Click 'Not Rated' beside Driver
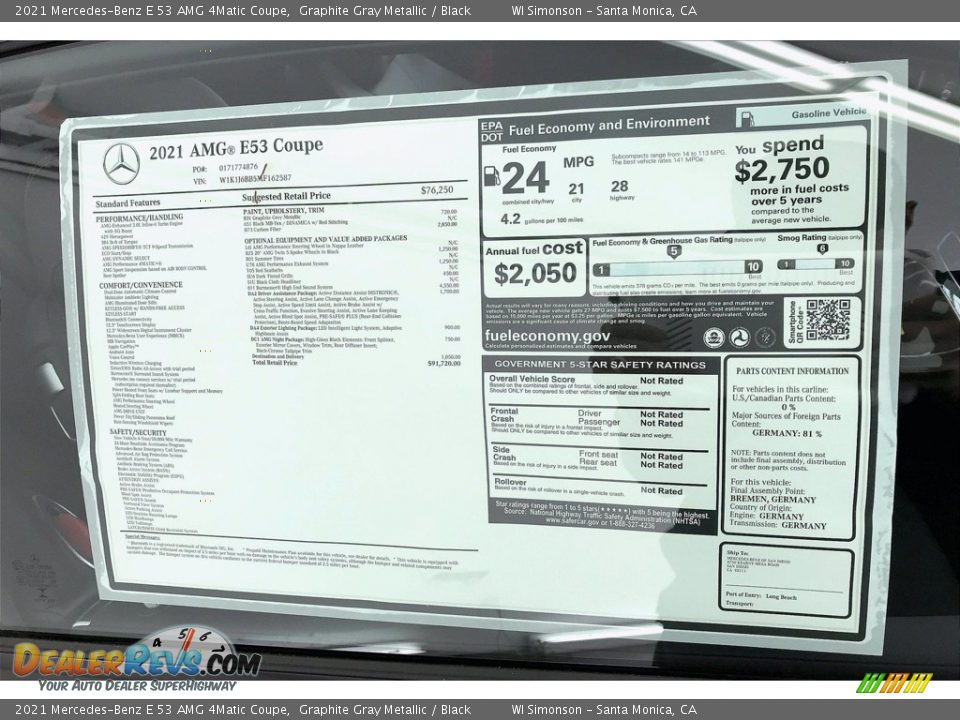960x720 pixels. (661, 414)
